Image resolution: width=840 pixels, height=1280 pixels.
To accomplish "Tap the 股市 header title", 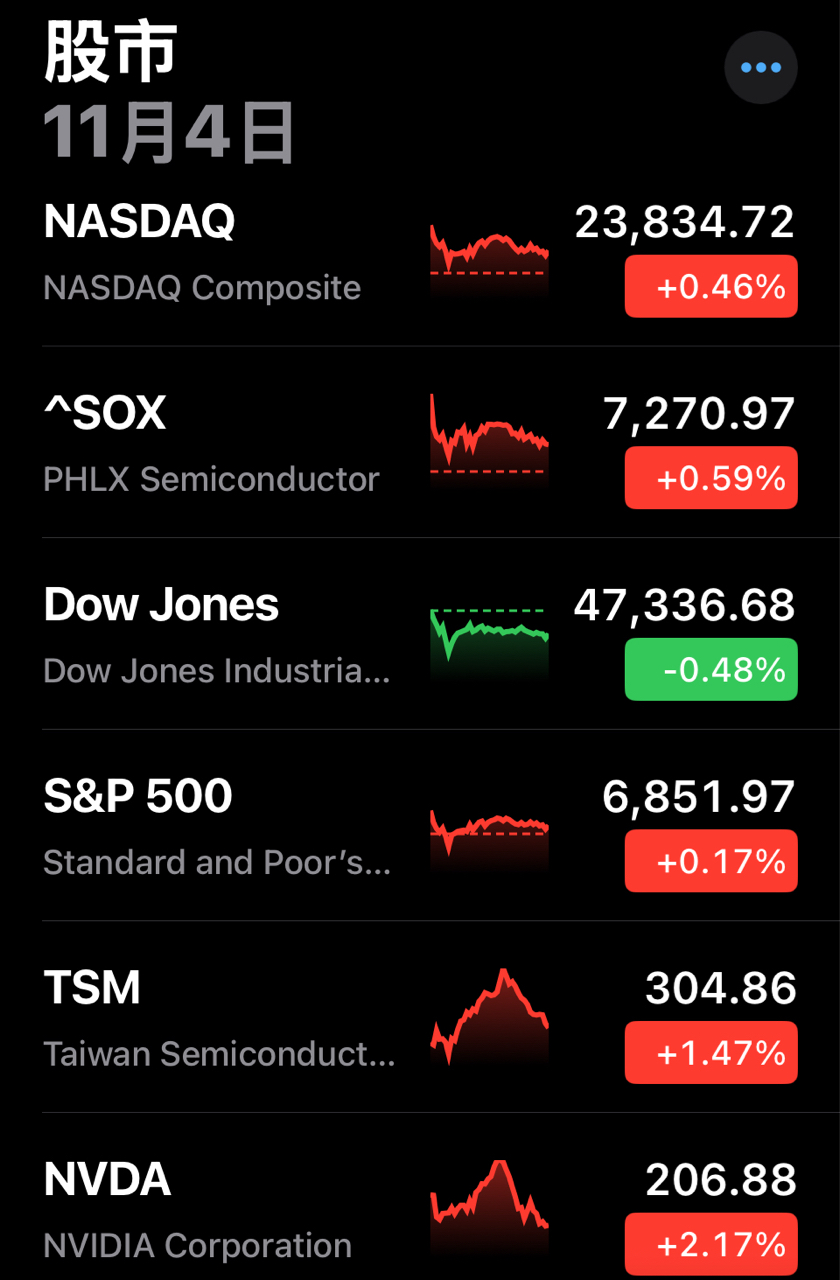I will [x=110, y=52].
